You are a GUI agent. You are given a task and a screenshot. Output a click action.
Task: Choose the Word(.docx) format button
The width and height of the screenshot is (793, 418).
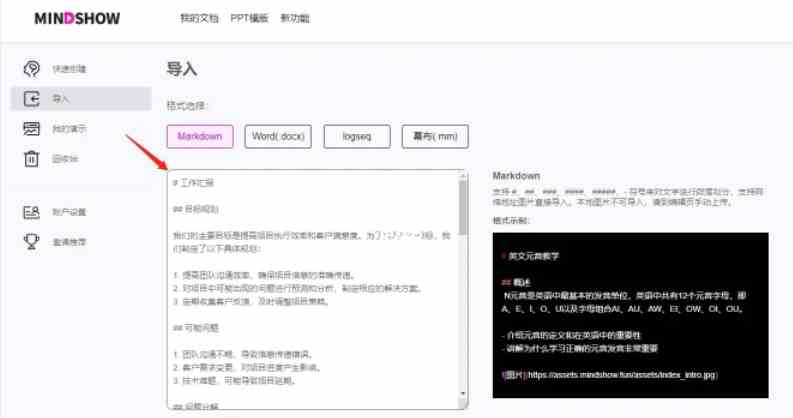click(x=278, y=136)
